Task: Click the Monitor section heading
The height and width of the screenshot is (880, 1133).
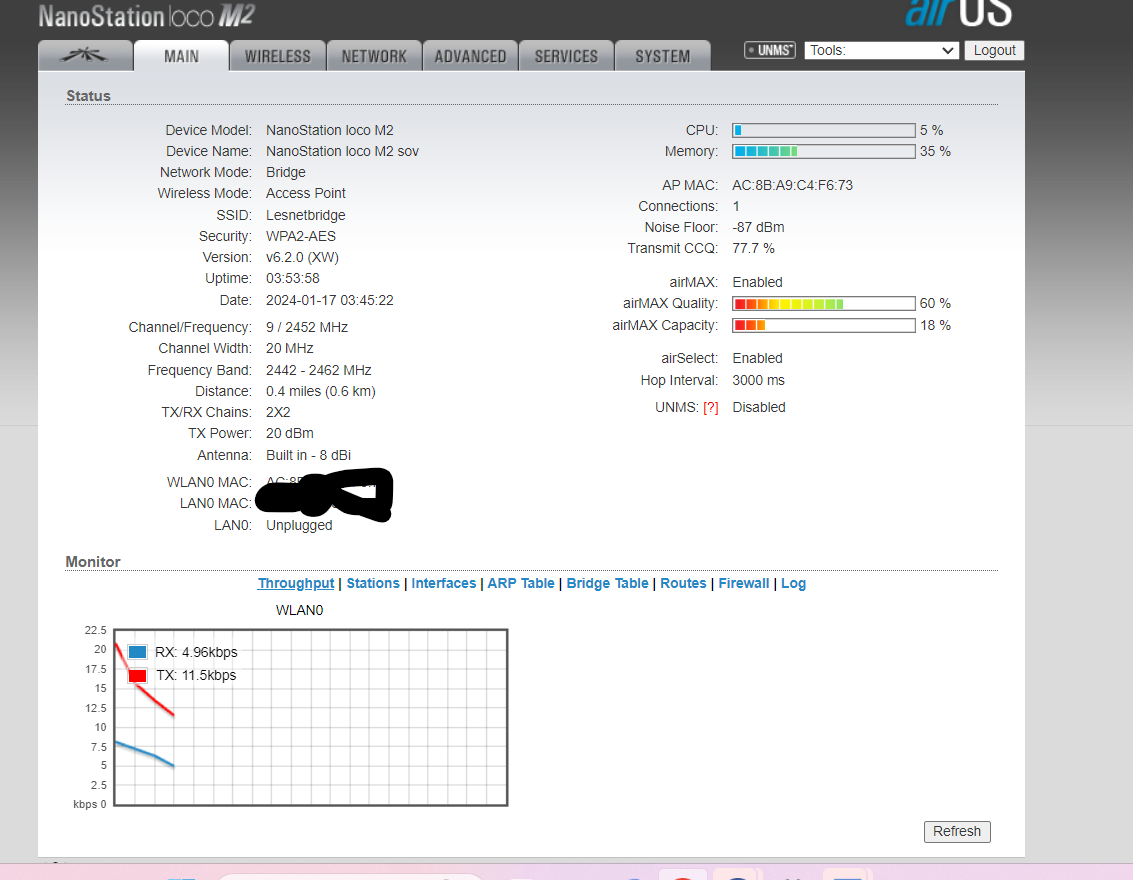Action: coord(92,562)
